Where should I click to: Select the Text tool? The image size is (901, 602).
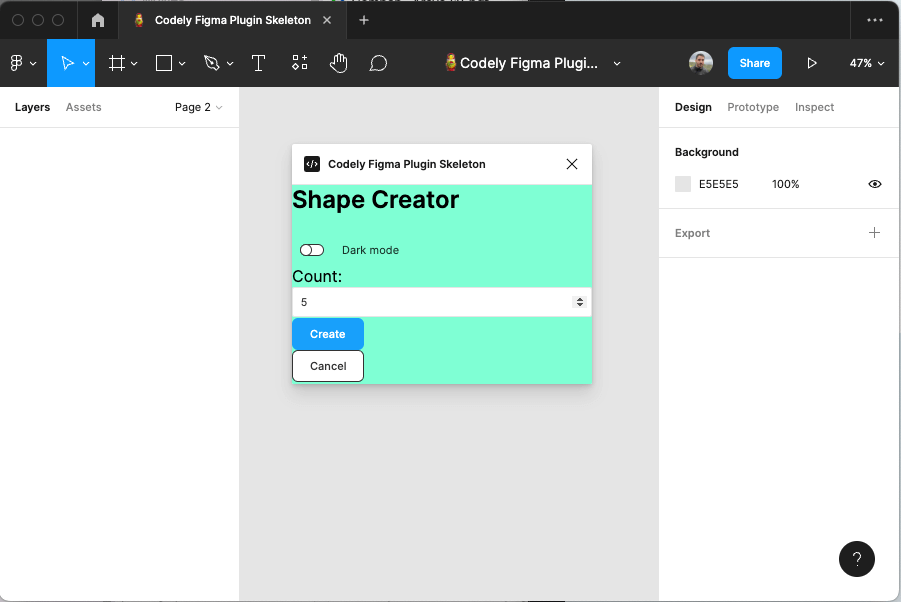(x=259, y=63)
